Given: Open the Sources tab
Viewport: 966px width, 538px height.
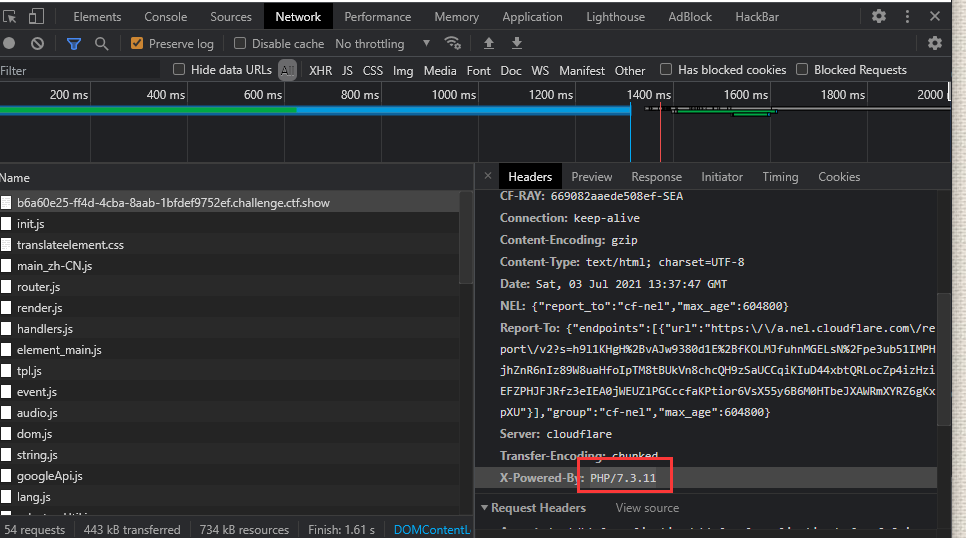Looking at the screenshot, I should (x=231, y=17).
